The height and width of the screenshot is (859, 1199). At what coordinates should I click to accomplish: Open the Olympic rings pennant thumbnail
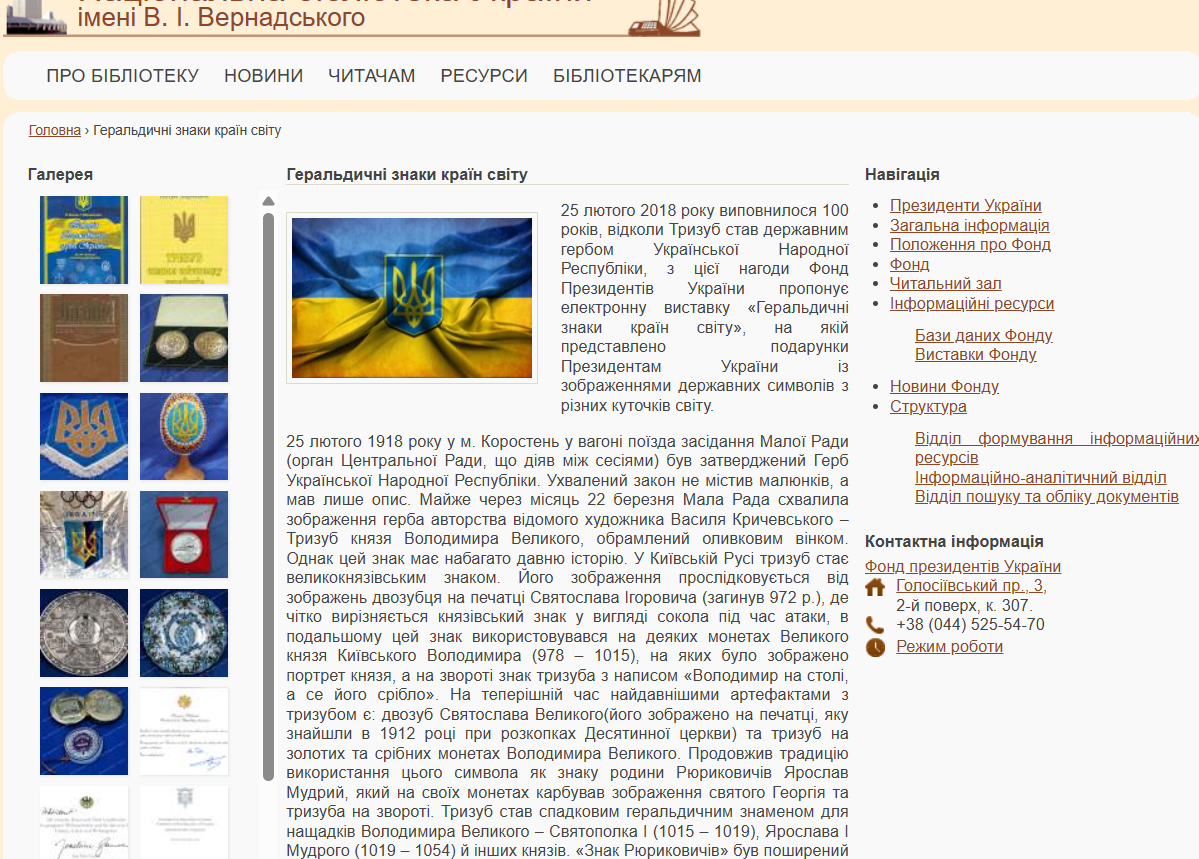[x=84, y=534]
